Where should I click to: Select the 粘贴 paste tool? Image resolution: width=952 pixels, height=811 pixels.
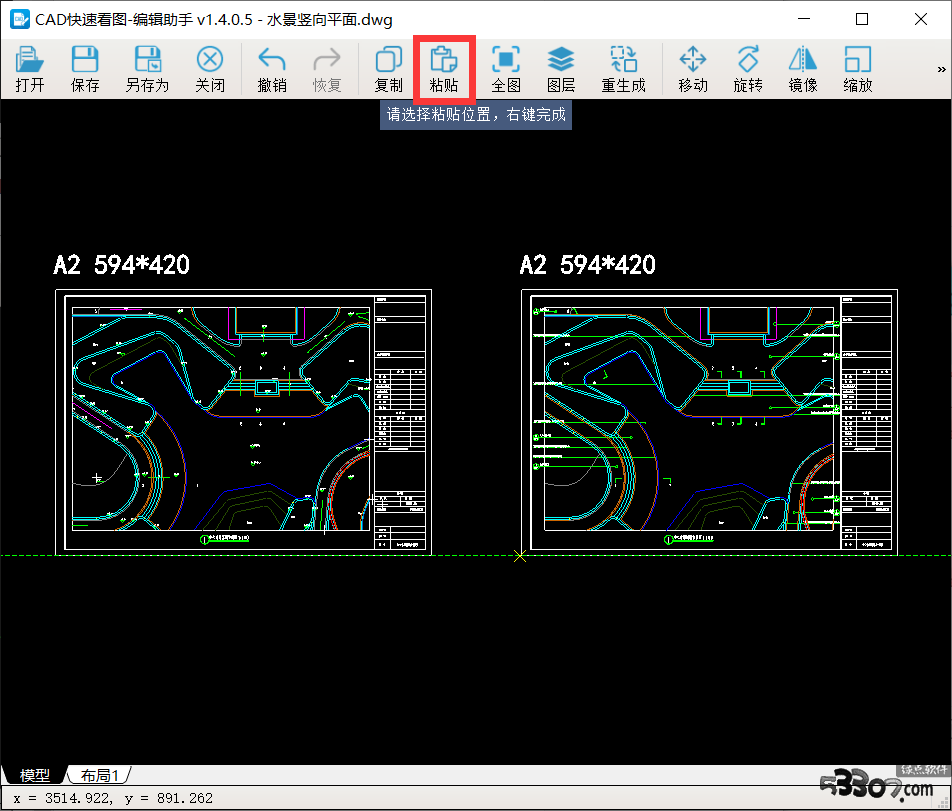tap(444, 69)
